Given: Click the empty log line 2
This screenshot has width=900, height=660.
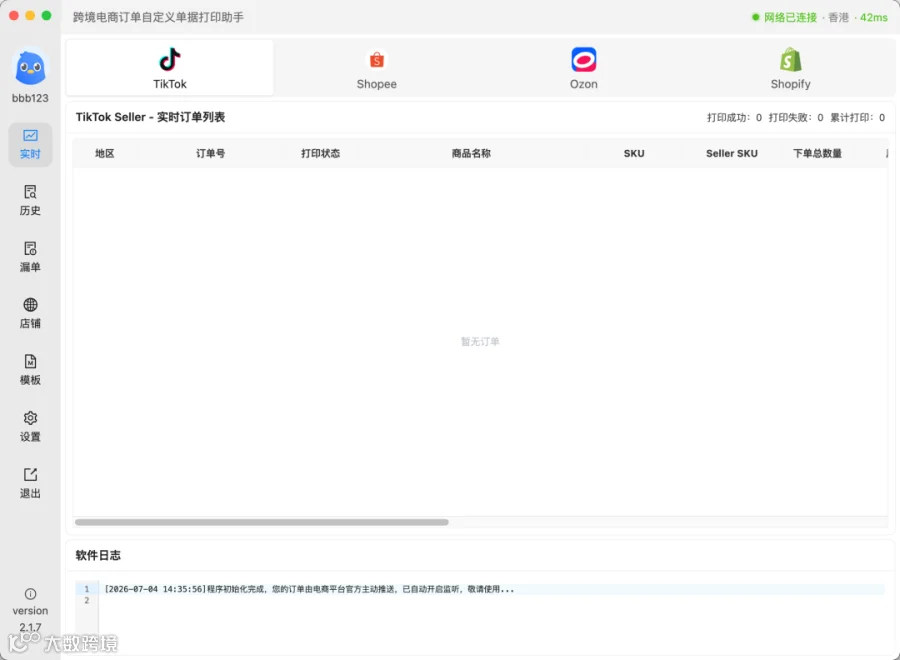Looking at the screenshot, I should [x=494, y=600].
